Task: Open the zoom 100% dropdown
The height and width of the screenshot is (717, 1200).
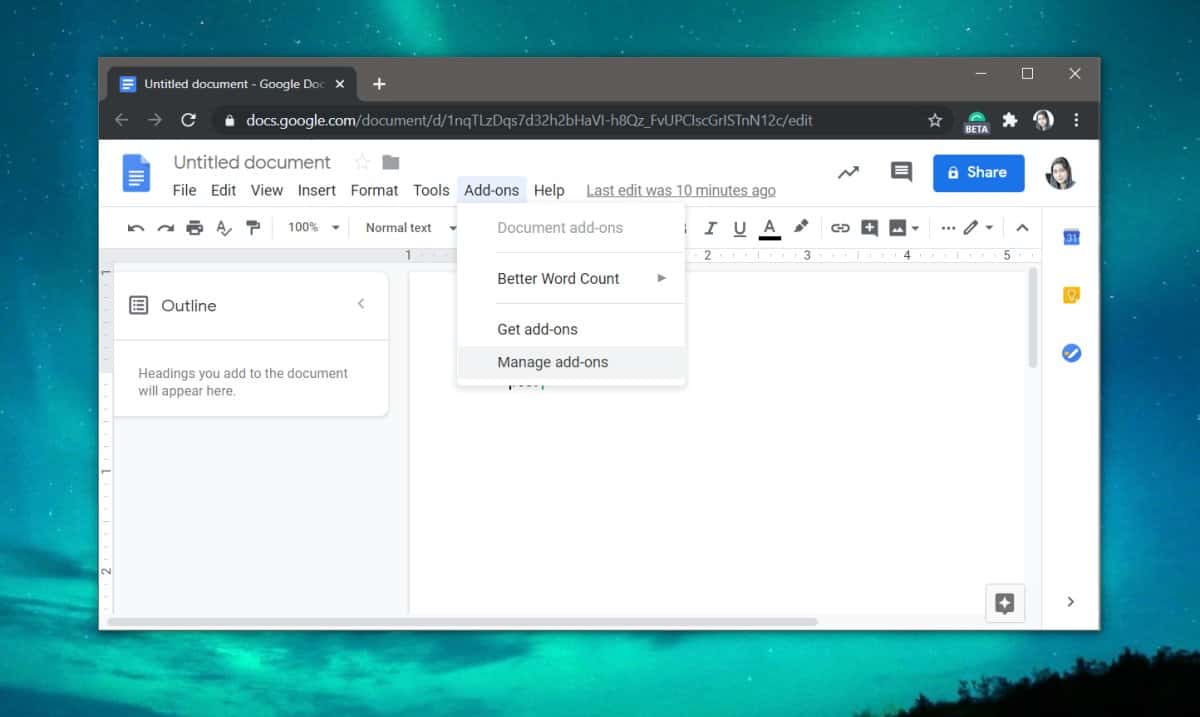Action: click(314, 228)
